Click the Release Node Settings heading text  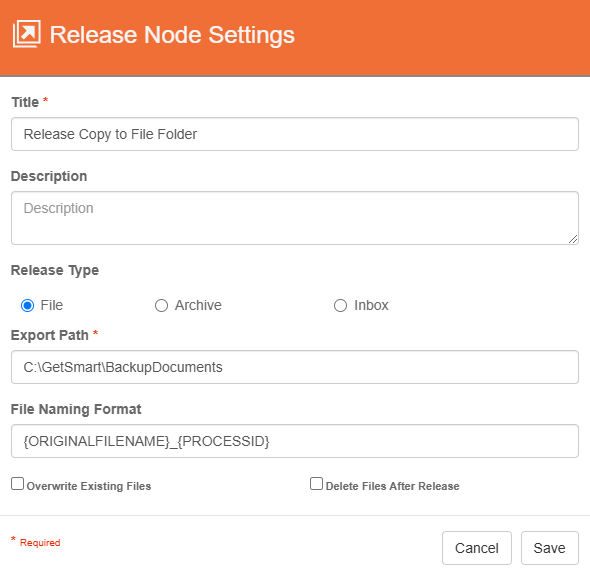tap(172, 35)
